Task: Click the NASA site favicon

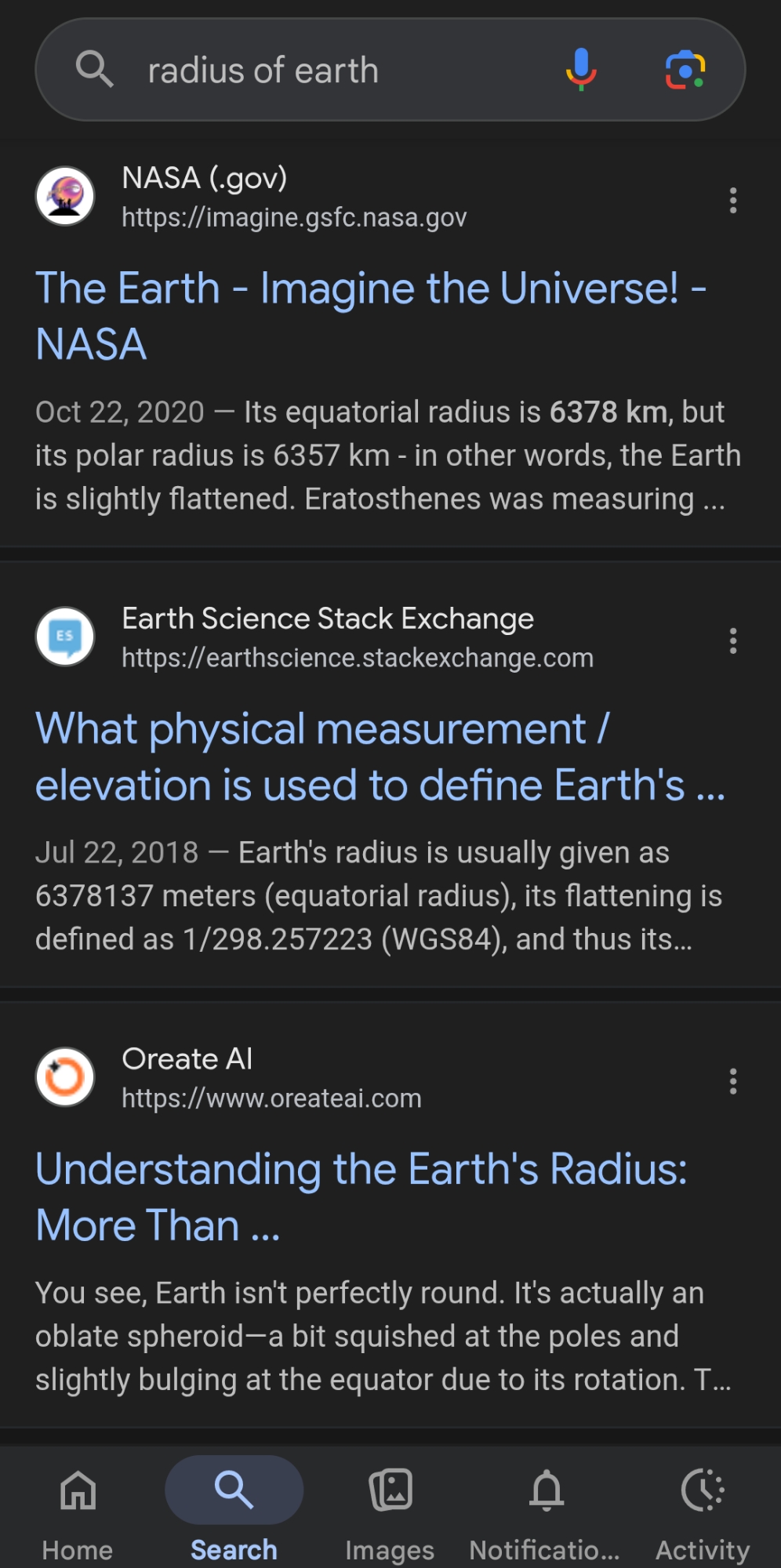Action: [x=65, y=196]
